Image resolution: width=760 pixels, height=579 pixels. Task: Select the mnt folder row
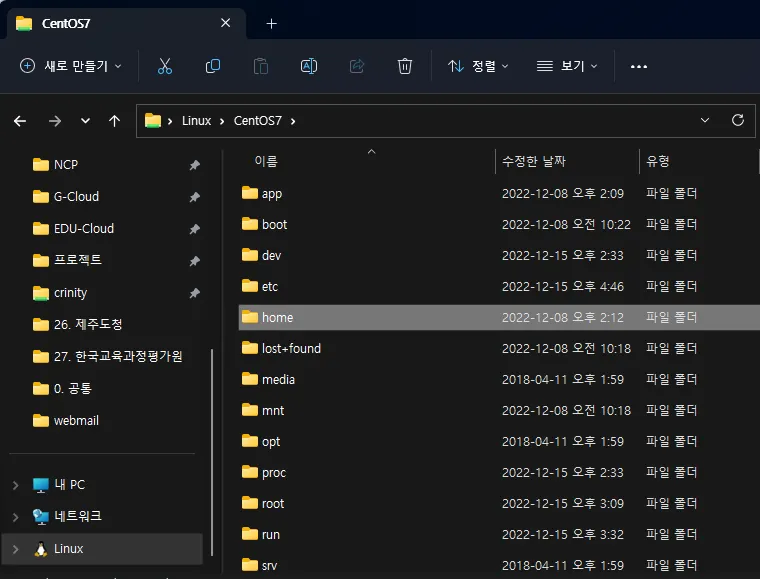point(499,410)
